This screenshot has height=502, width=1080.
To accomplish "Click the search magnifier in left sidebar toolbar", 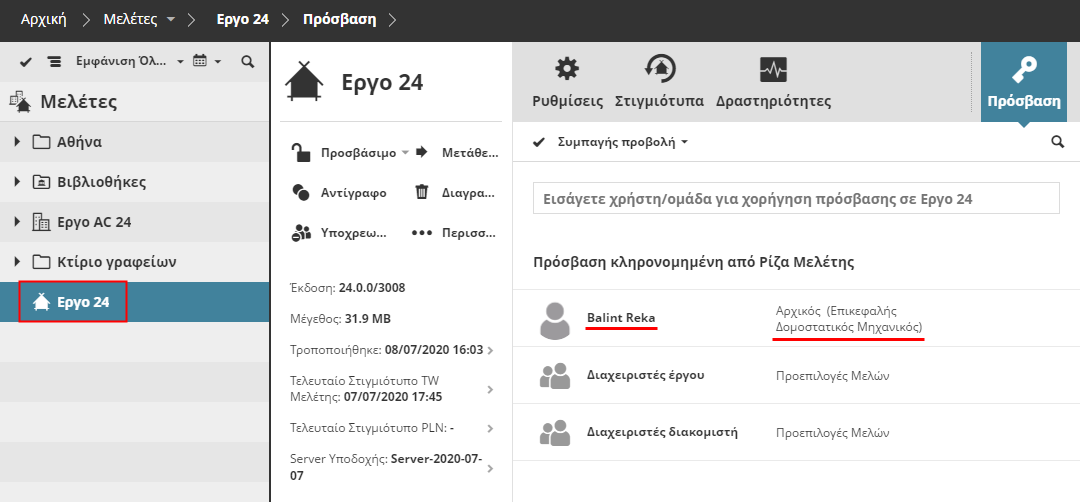I will click(248, 62).
